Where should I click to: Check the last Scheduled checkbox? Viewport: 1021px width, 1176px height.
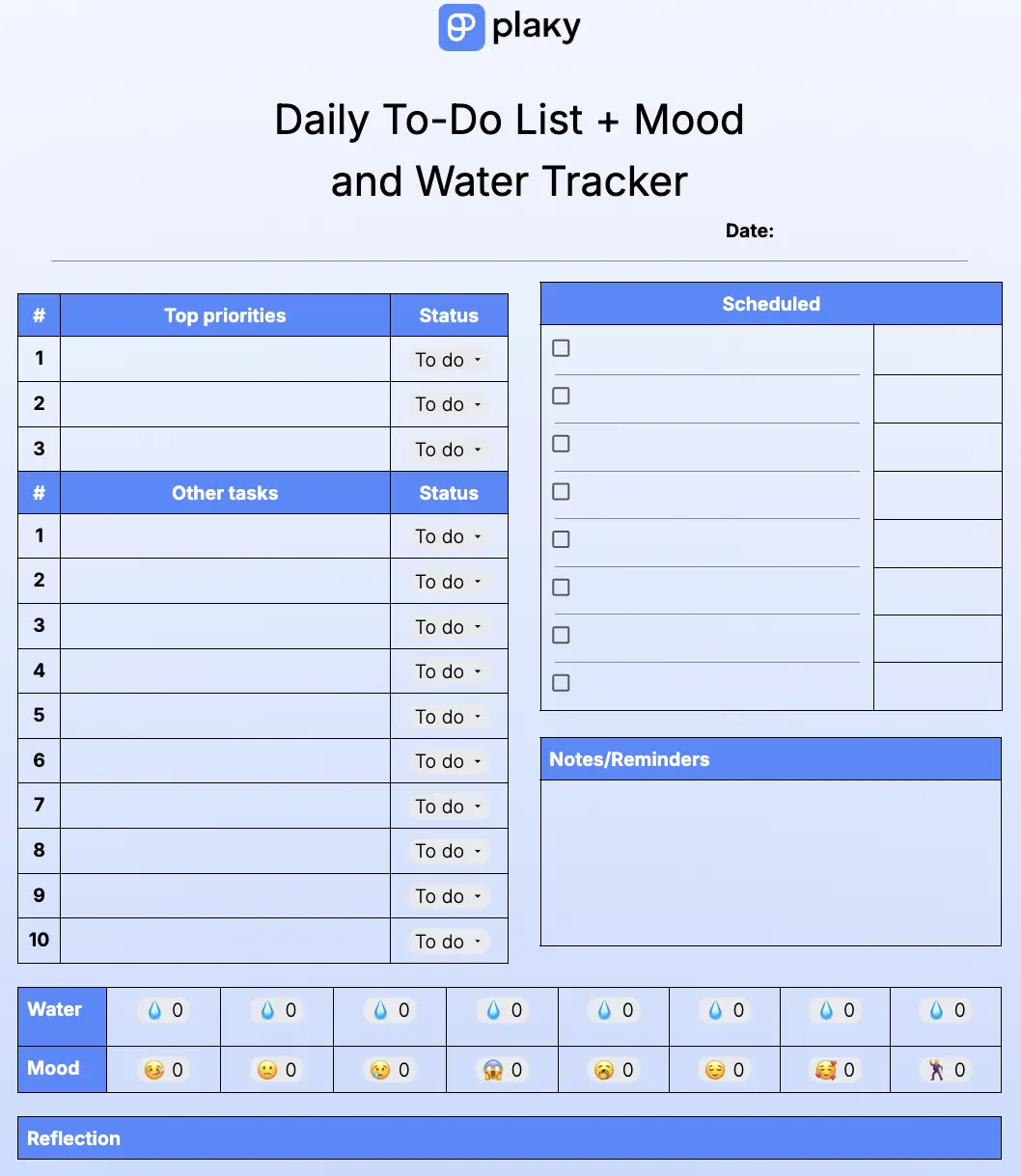(561, 682)
